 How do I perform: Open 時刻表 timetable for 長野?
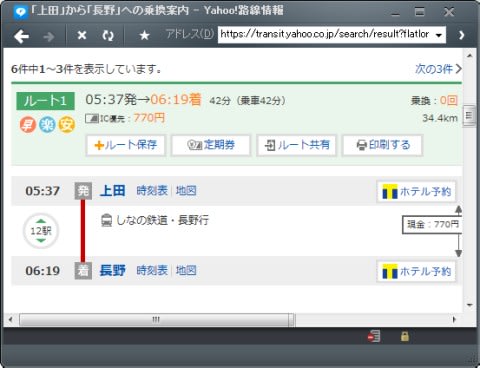[152, 270]
